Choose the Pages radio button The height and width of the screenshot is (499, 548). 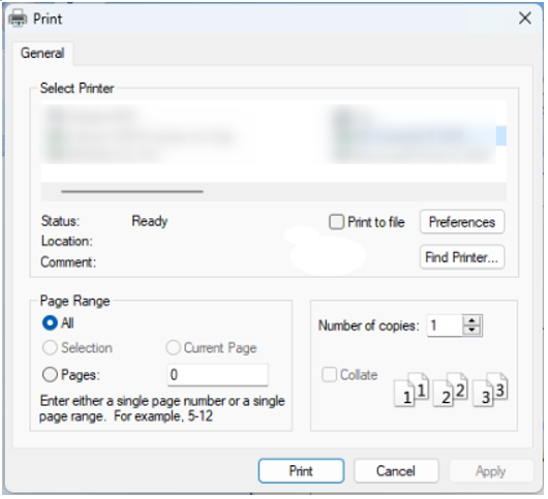(50, 375)
